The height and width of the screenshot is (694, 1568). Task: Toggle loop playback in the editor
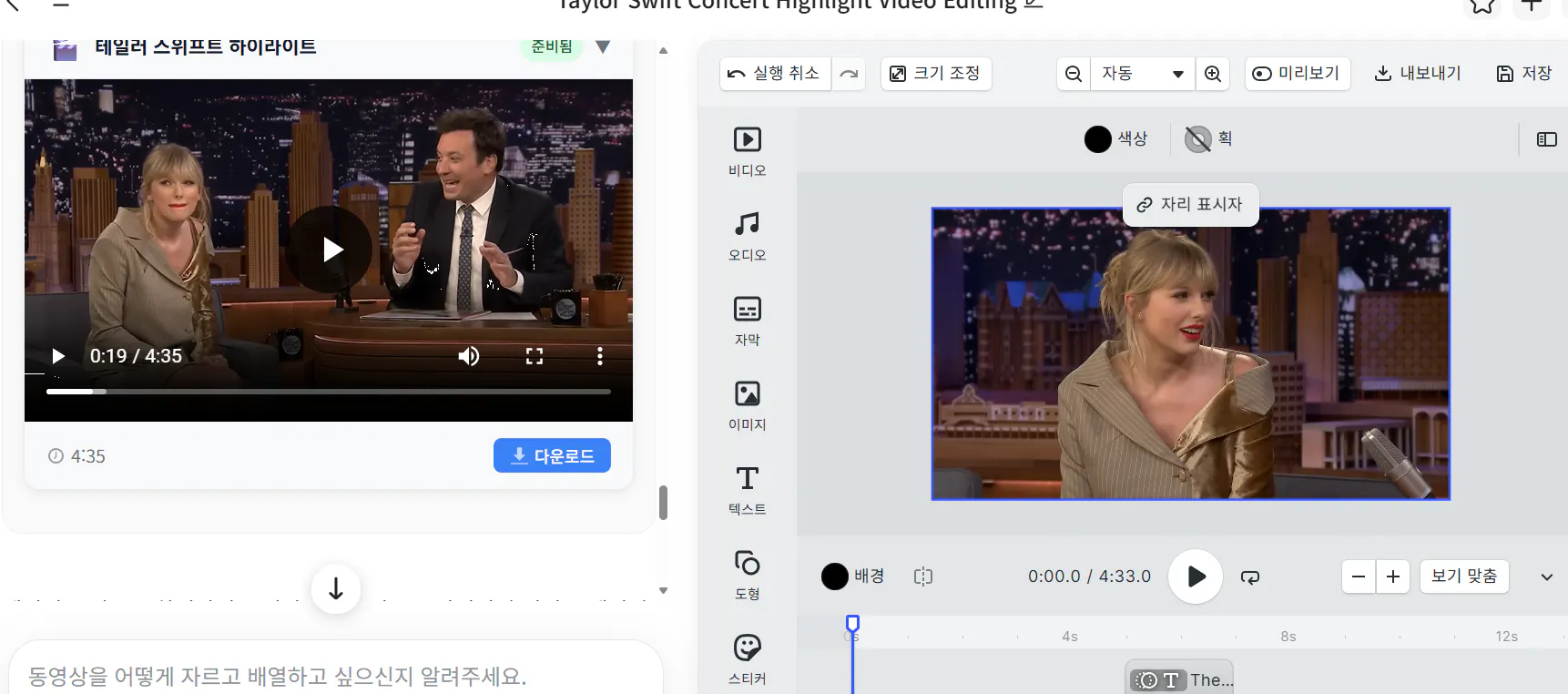1250,577
